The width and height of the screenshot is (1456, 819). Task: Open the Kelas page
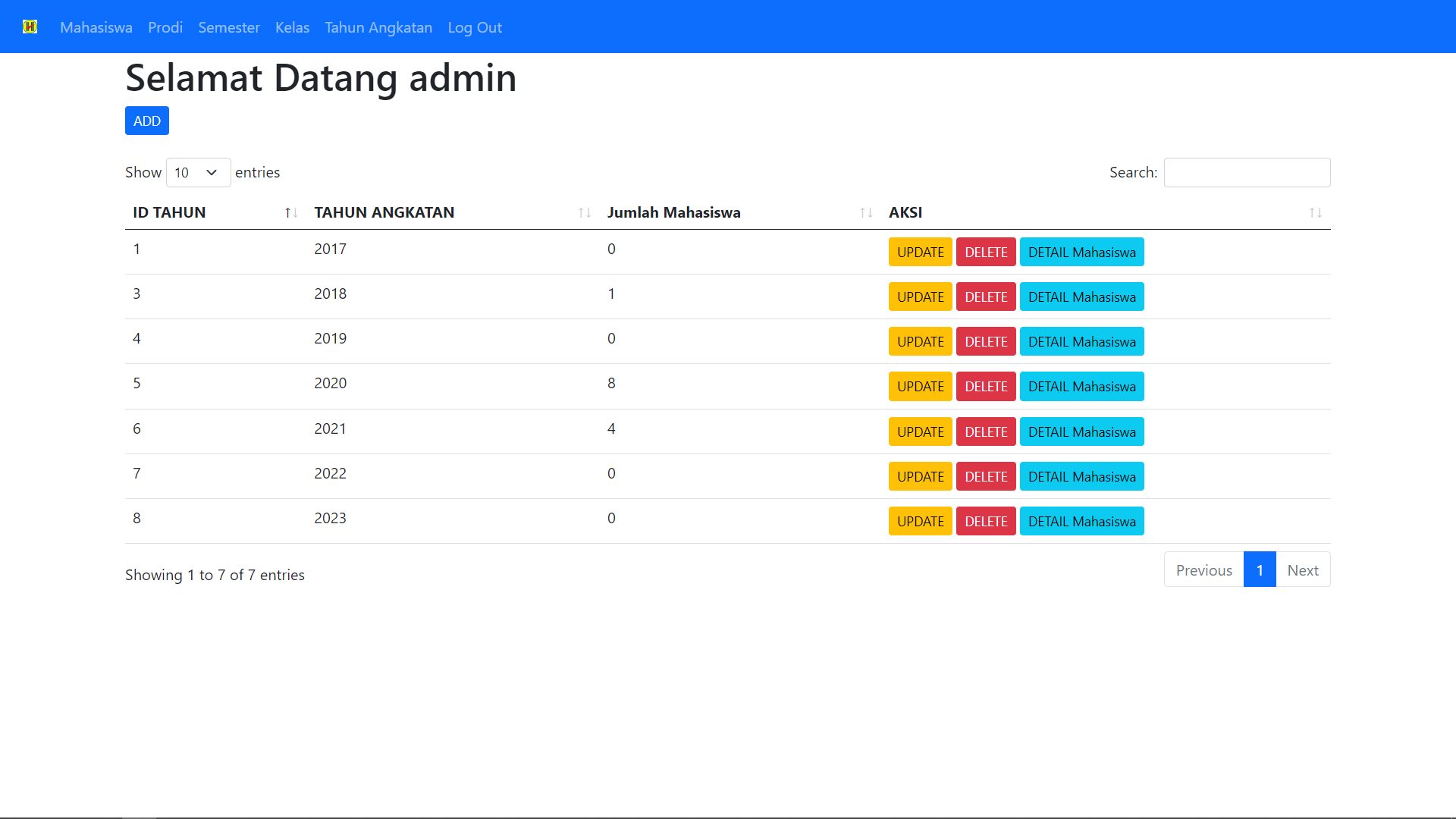(292, 27)
